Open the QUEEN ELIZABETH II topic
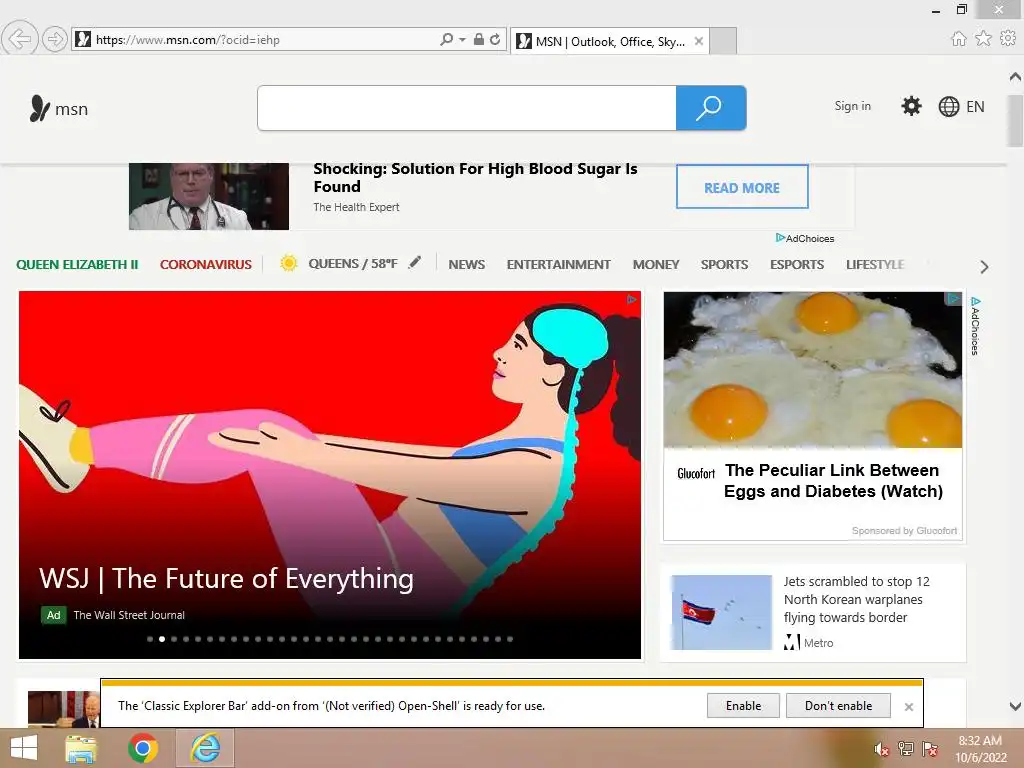Viewport: 1024px width, 768px height. (x=77, y=264)
